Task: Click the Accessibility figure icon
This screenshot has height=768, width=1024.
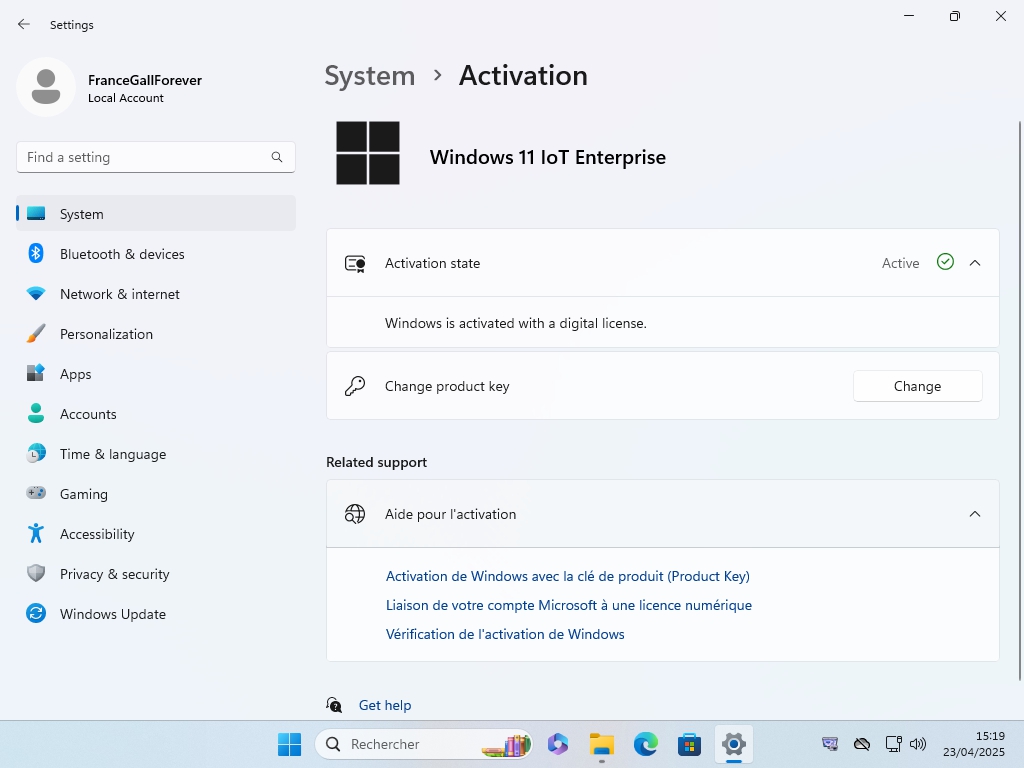Action: (x=36, y=534)
